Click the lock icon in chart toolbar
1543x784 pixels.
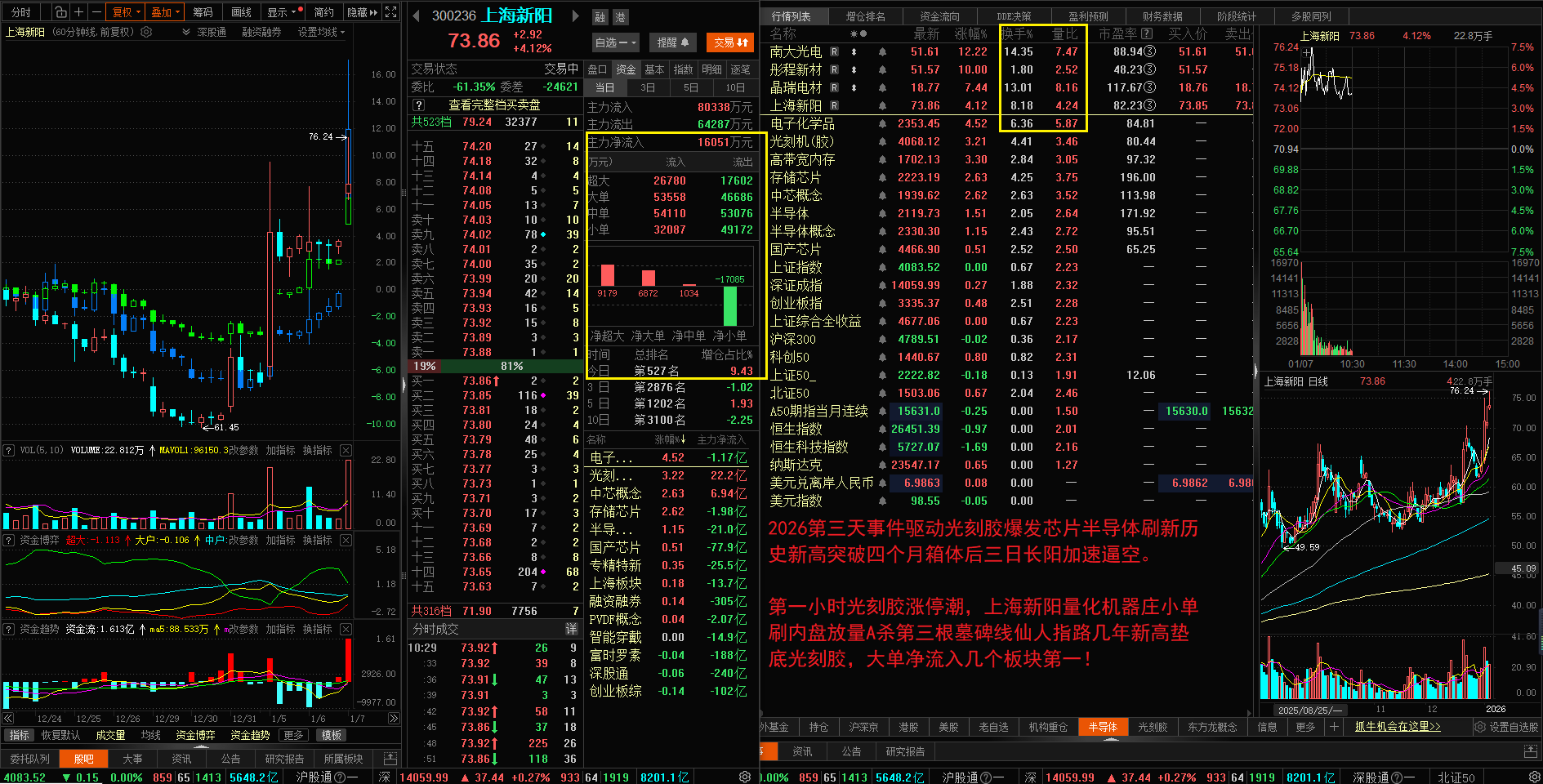tap(60, 12)
